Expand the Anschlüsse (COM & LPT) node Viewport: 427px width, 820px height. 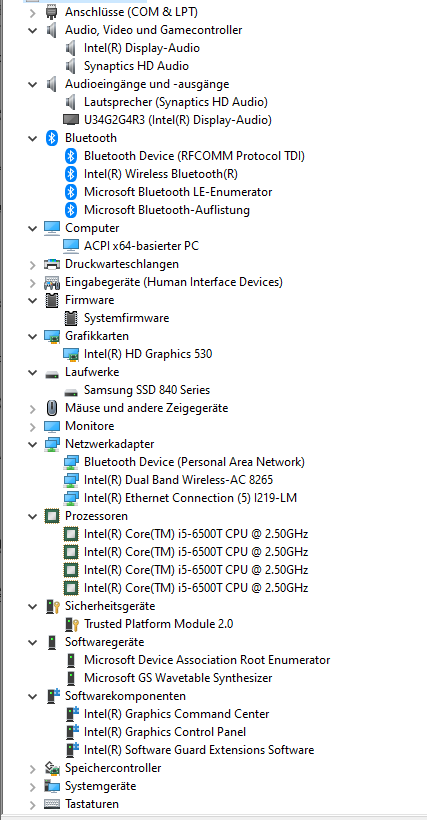pos(32,12)
